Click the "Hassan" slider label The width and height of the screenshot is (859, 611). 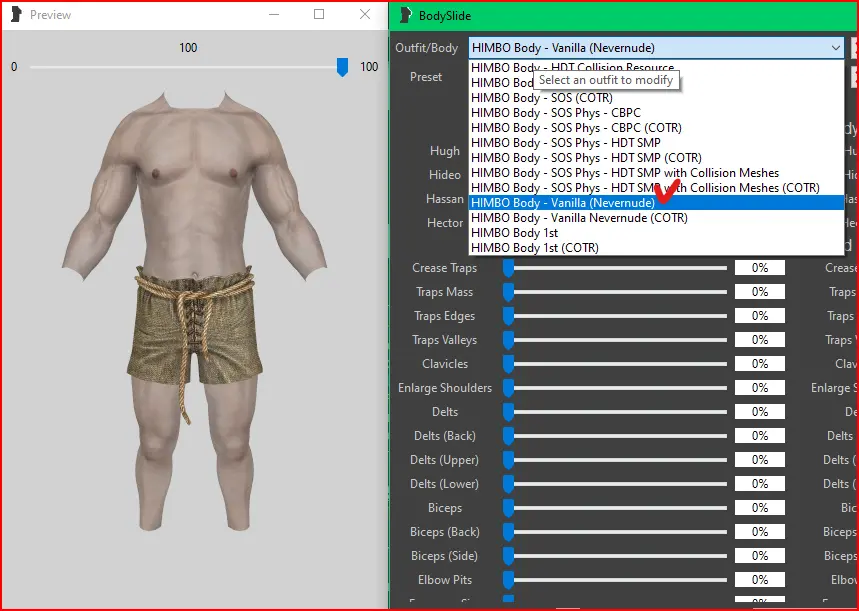[x=445, y=199]
